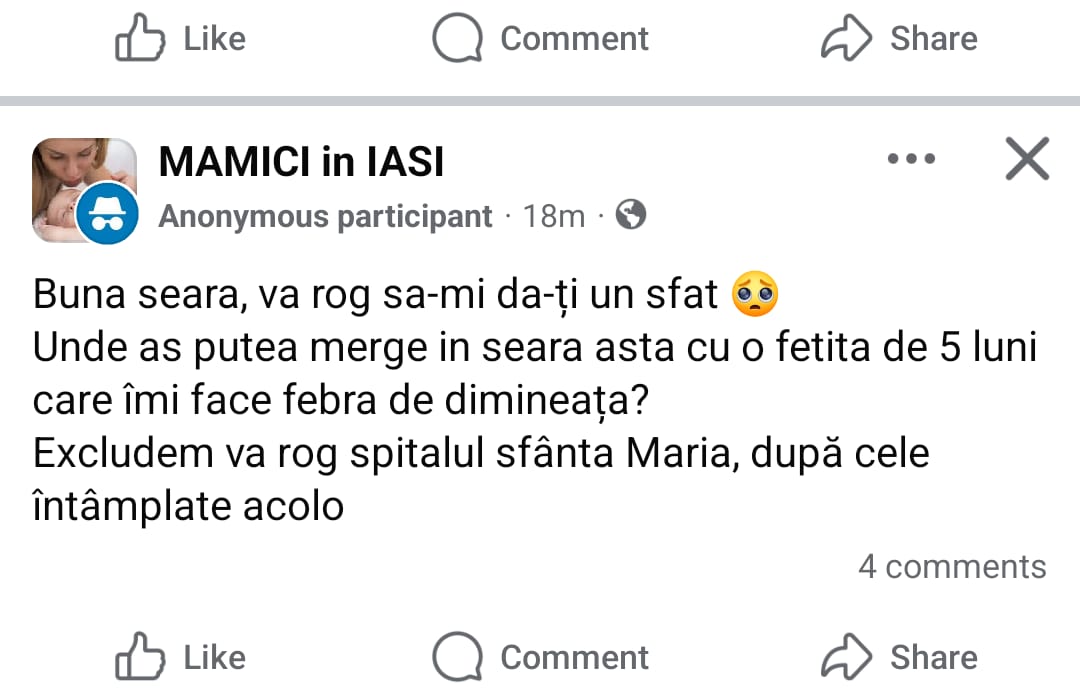The width and height of the screenshot is (1080, 689).
Task: Dismiss the post with the X button
Action: click(1027, 159)
